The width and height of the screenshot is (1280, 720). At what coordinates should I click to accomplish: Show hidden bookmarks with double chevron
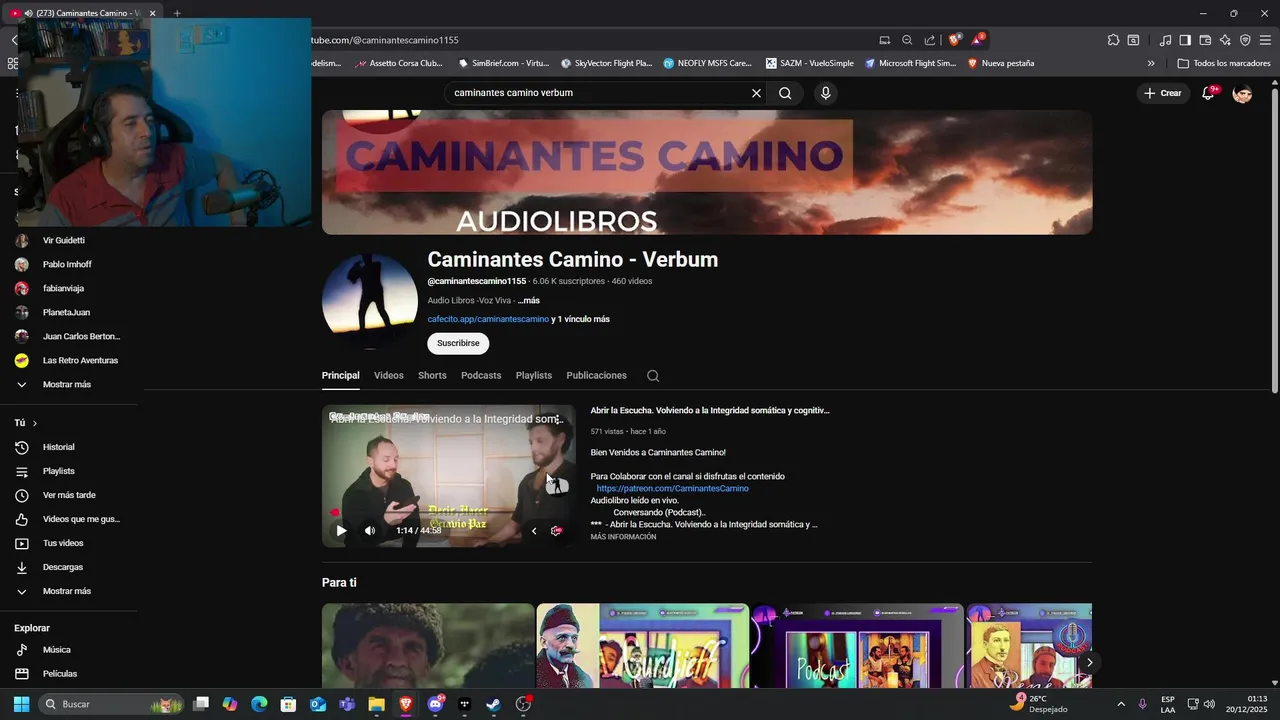pos(1151,63)
